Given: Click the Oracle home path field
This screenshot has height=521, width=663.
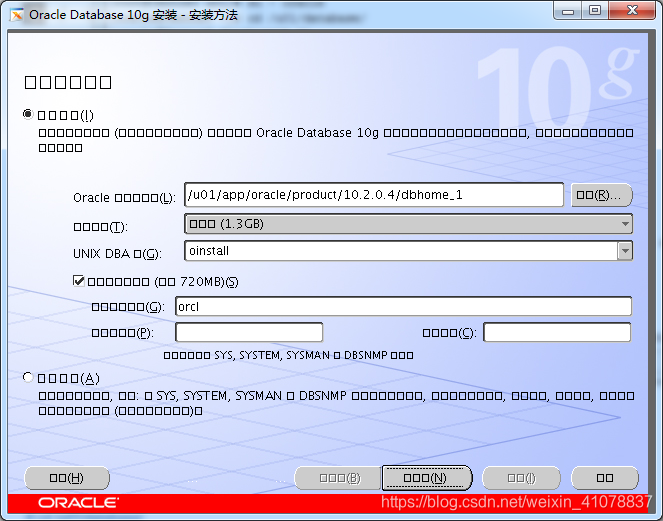Looking at the screenshot, I should click(374, 195).
